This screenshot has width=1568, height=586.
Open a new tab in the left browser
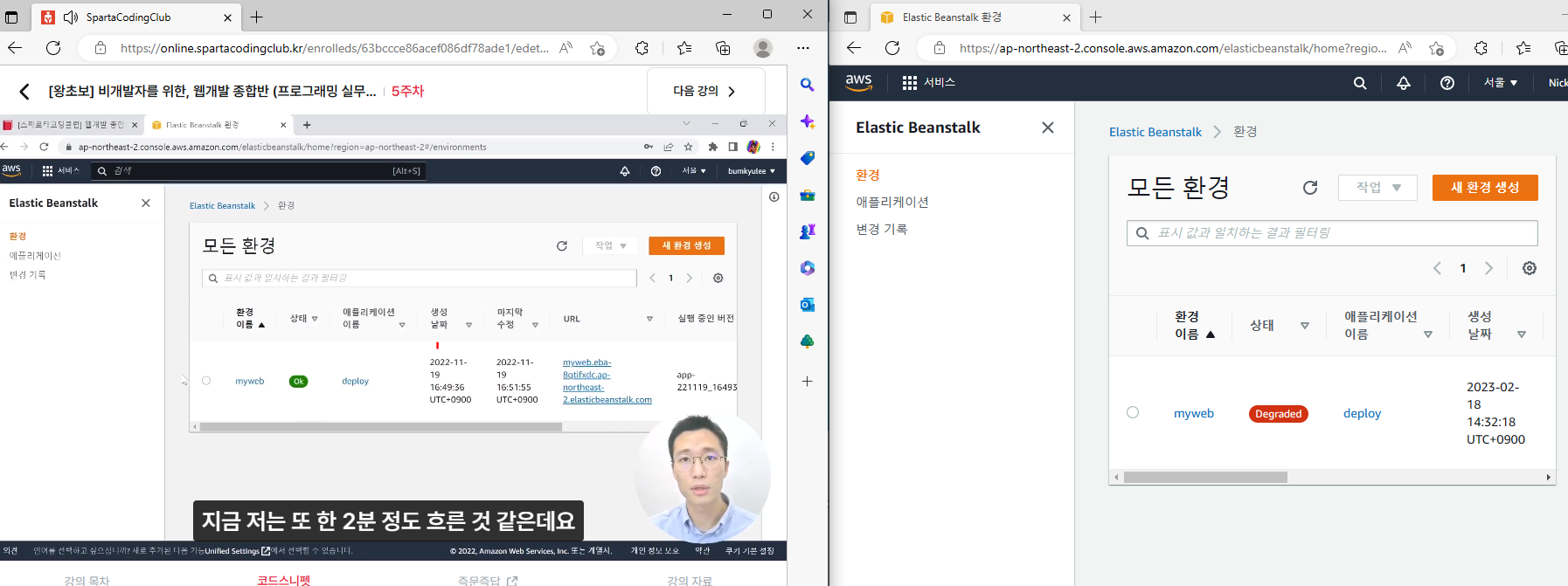click(257, 17)
